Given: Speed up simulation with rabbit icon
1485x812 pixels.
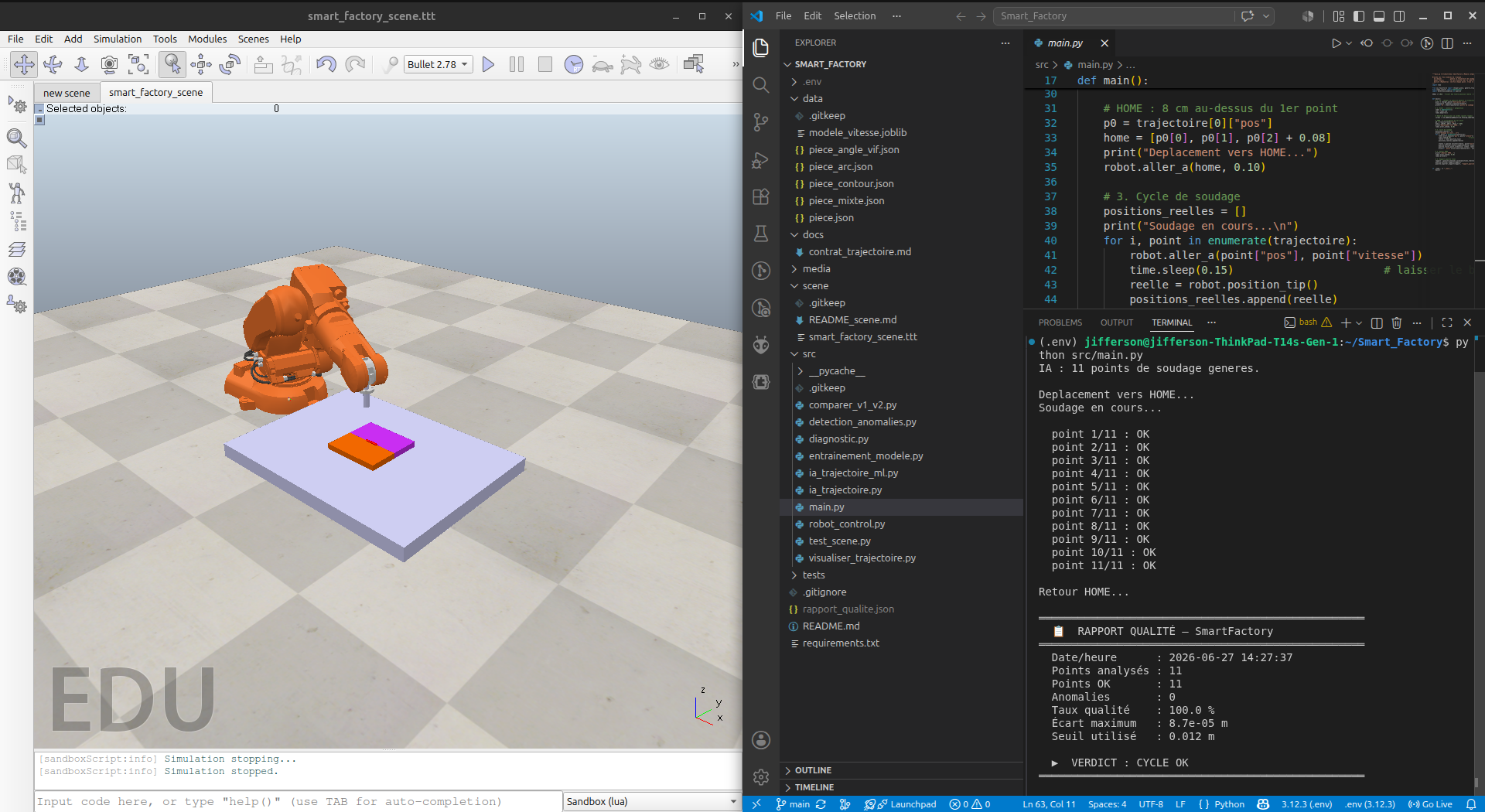Looking at the screenshot, I should (x=631, y=64).
